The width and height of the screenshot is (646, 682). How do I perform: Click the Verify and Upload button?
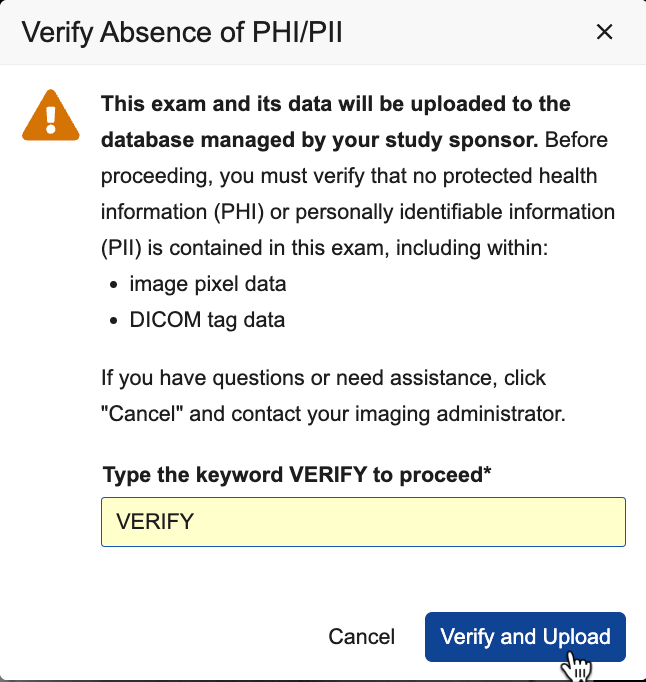coord(525,637)
